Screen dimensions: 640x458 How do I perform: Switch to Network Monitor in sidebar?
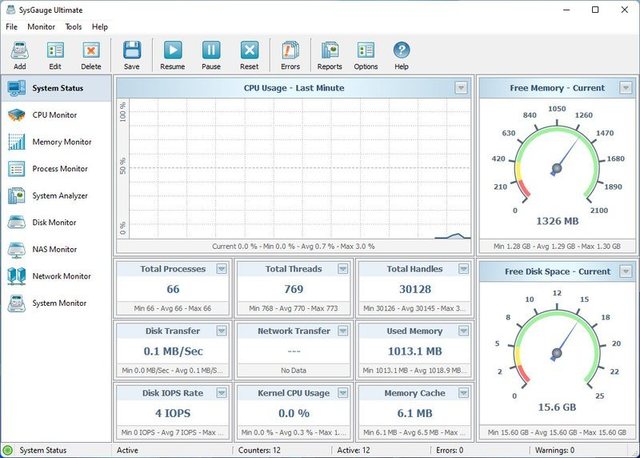[59, 276]
